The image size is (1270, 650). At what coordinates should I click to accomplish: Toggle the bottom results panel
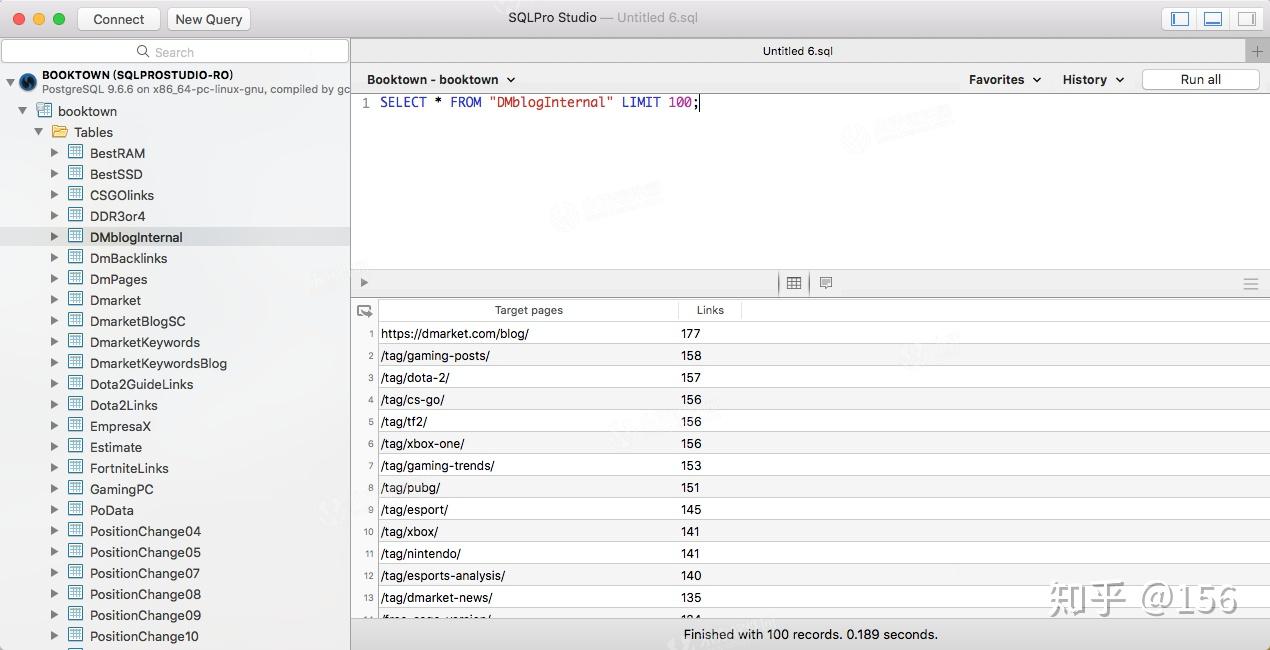click(1213, 19)
